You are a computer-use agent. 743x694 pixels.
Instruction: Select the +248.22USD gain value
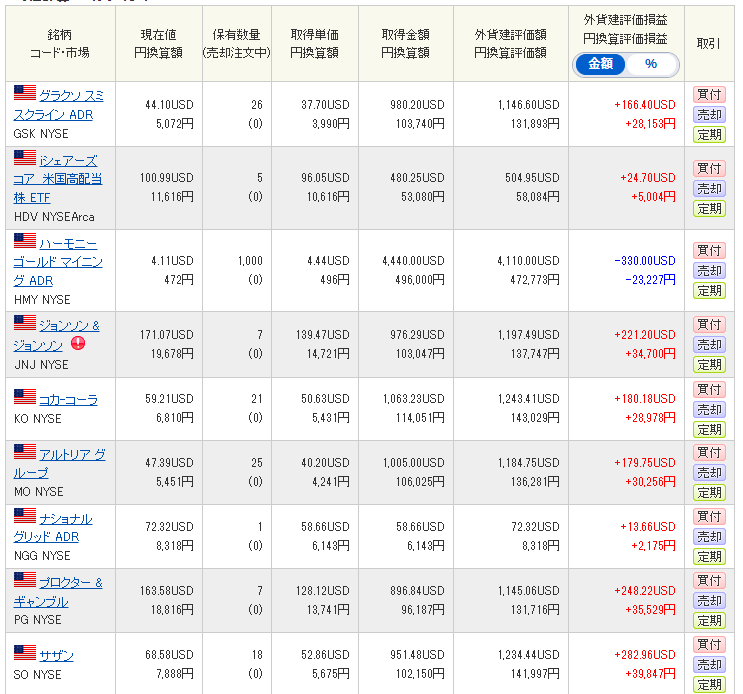(644, 591)
